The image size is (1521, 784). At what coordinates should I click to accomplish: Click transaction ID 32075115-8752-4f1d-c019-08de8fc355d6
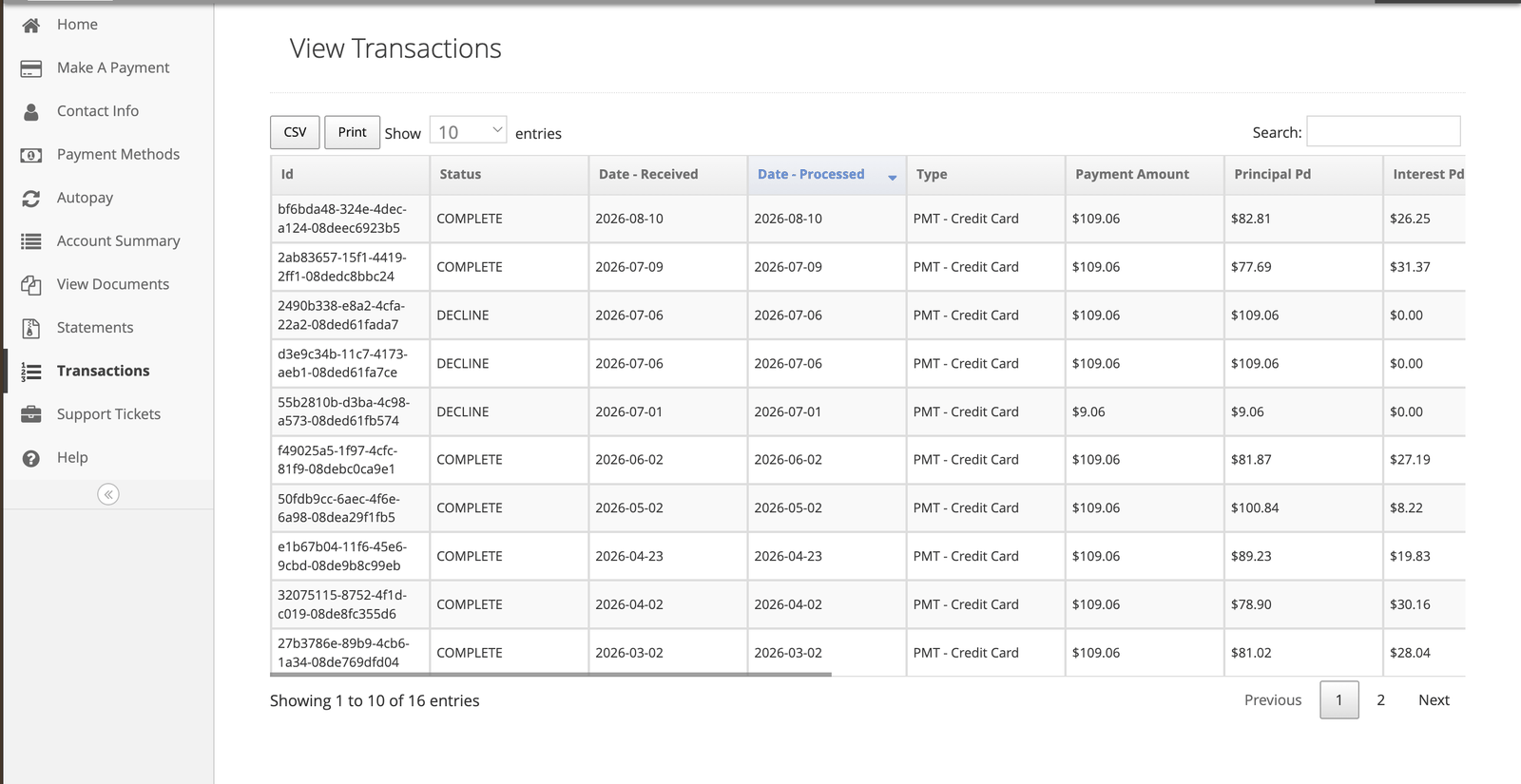tap(342, 604)
